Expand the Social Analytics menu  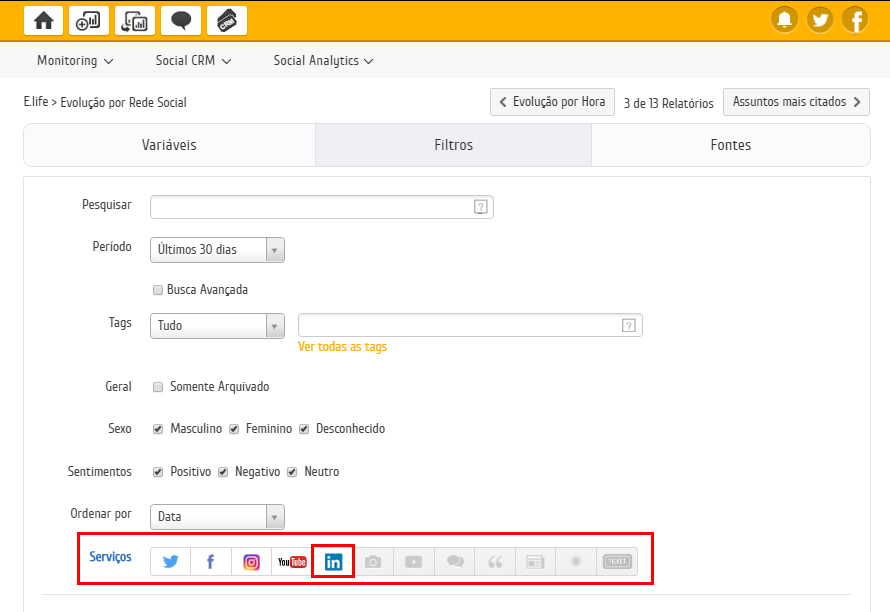323,61
